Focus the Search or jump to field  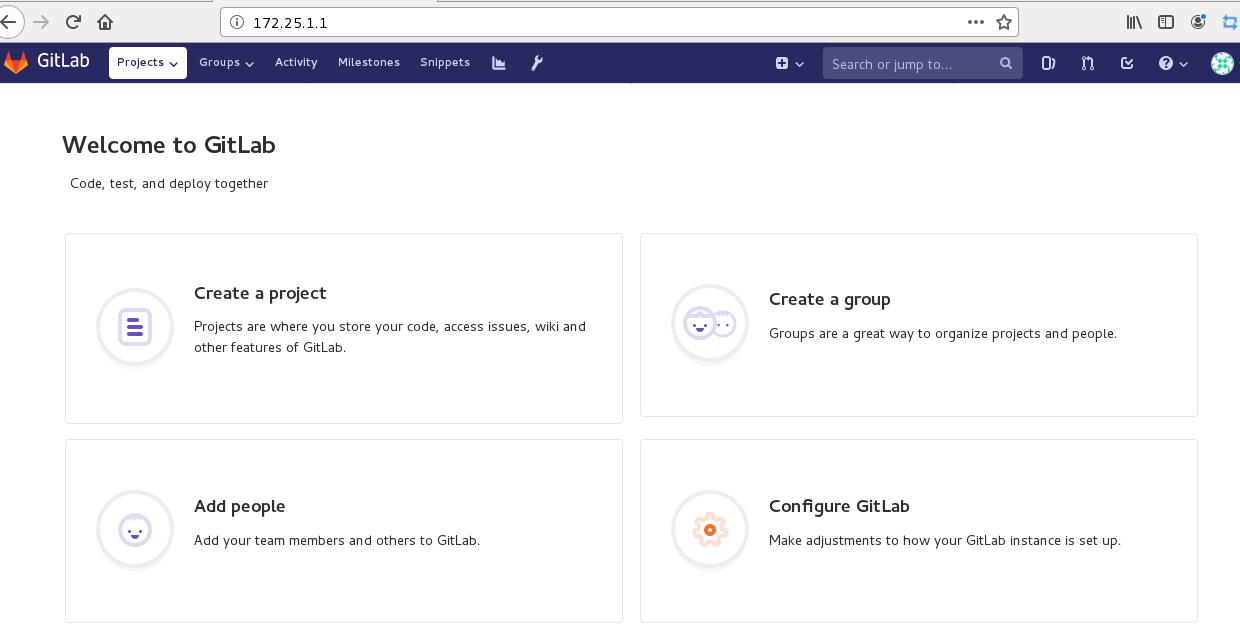(922, 63)
